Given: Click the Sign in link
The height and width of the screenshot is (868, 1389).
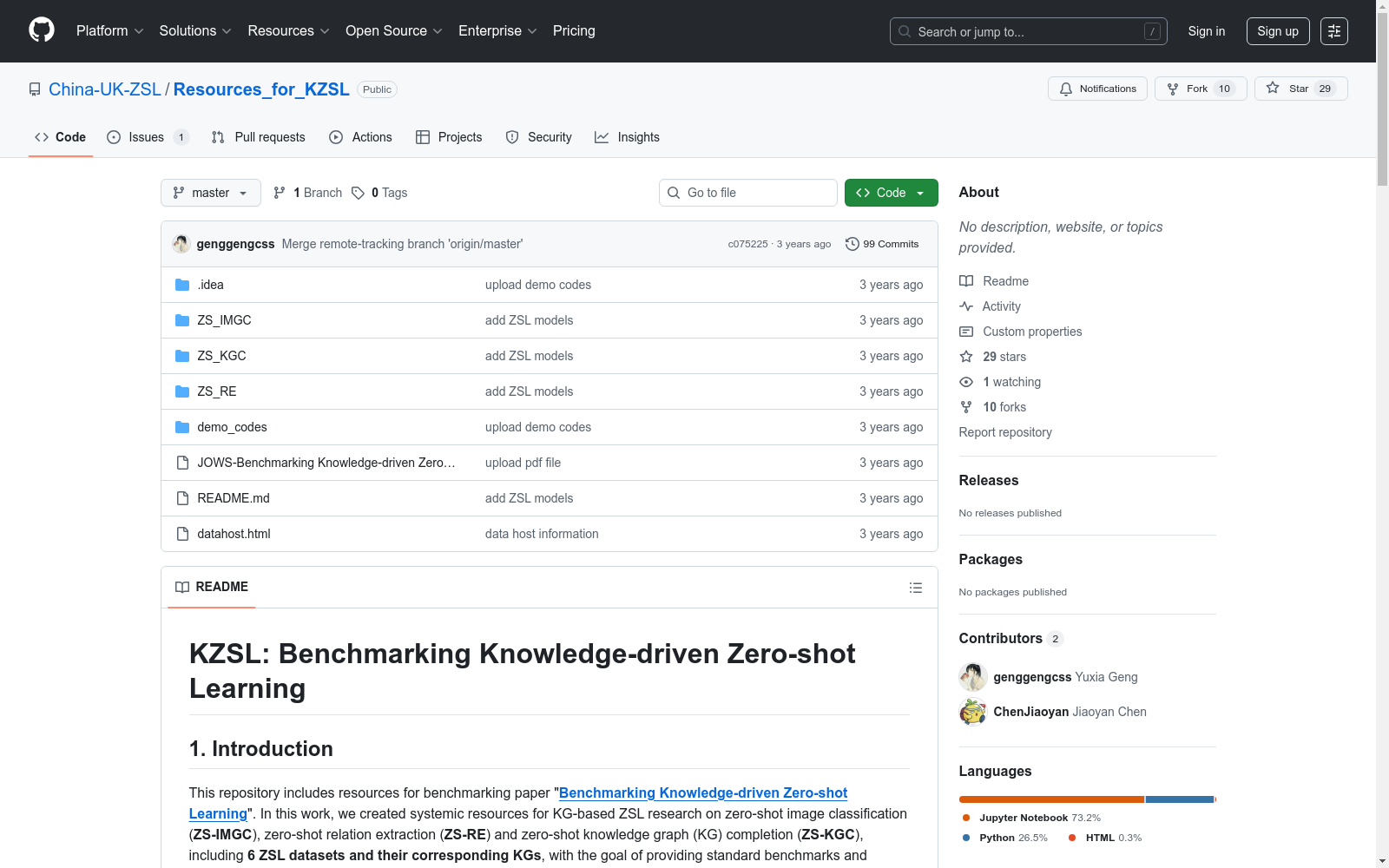Looking at the screenshot, I should click(x=1207, y=31).
